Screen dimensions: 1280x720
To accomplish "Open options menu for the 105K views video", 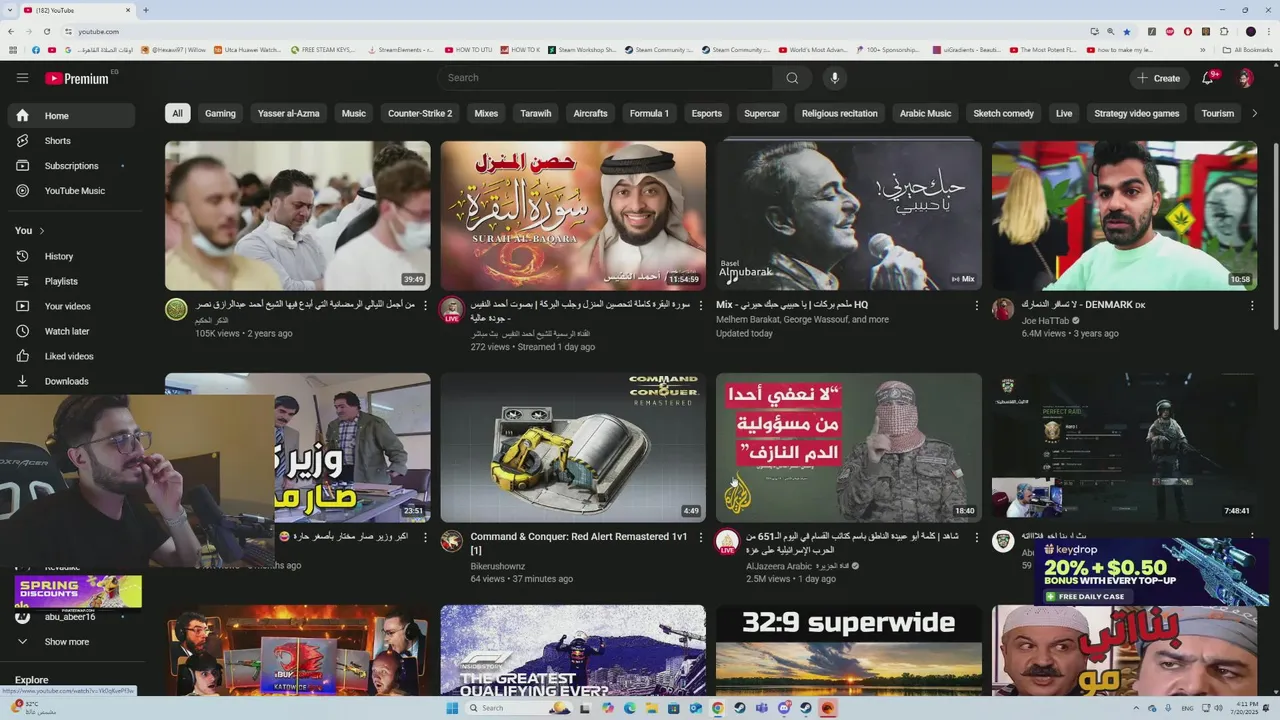I will click(426, 305).
